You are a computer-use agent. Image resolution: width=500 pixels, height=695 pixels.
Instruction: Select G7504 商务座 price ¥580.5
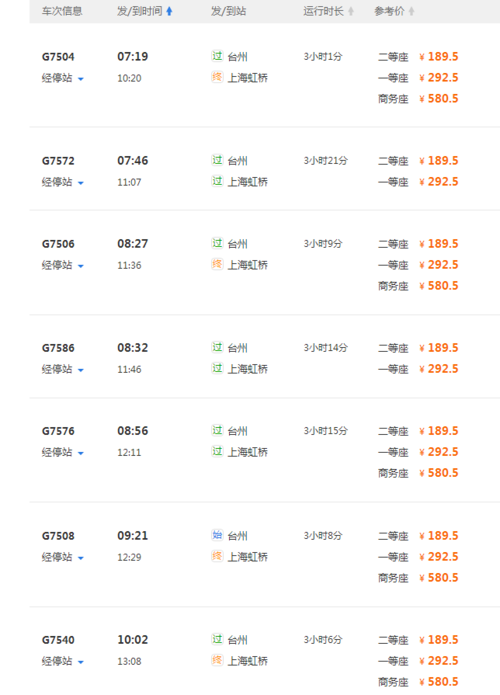pos(439,98)
